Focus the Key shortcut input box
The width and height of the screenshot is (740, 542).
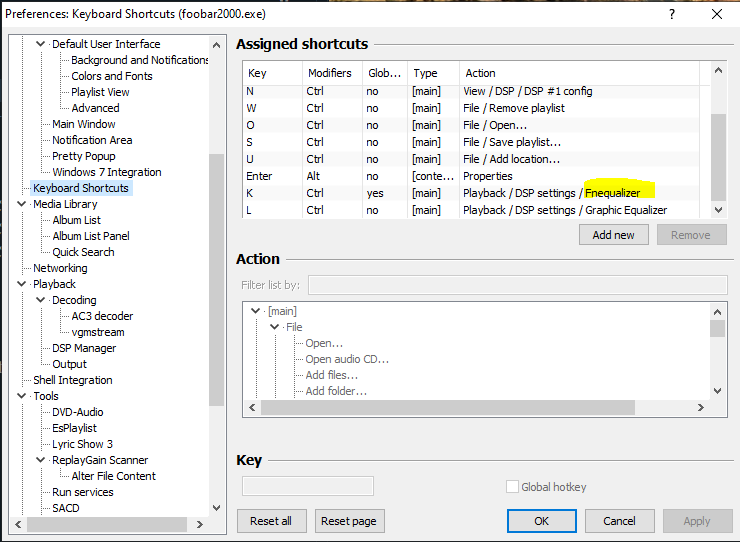(308, 486)
